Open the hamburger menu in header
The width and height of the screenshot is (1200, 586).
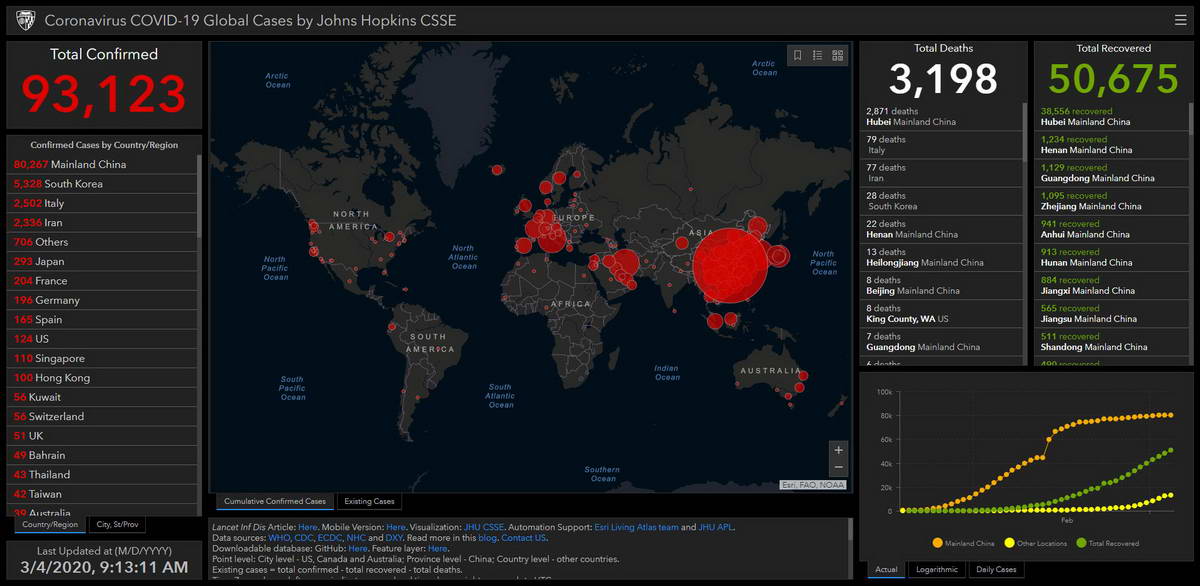point(1181,20)
